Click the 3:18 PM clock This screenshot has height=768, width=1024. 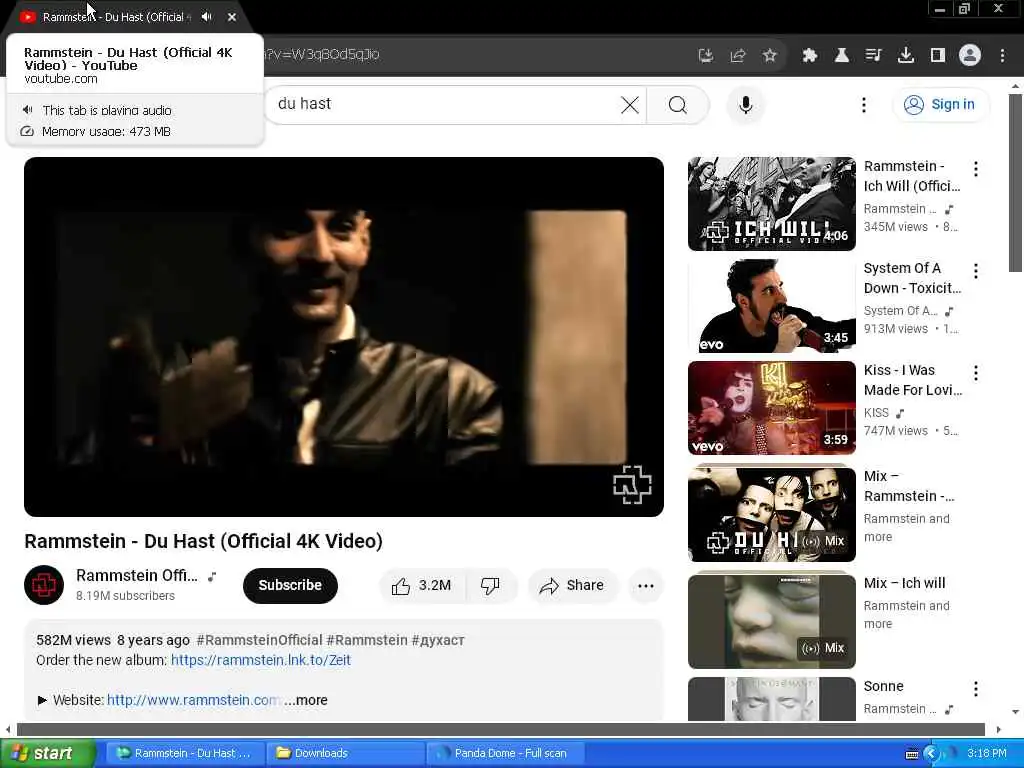[987, 754]
